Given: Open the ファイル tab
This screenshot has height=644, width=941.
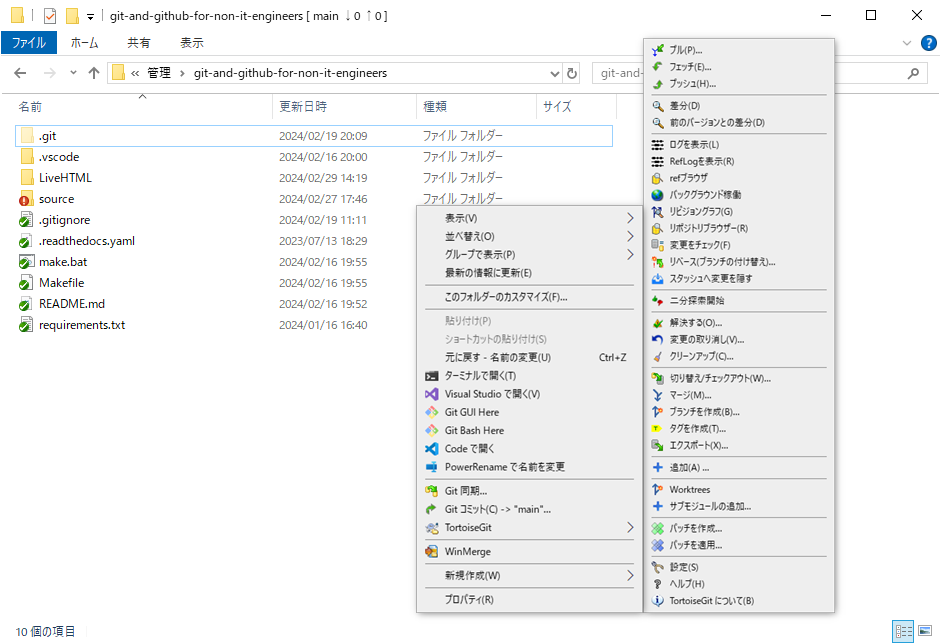Looking at the screenshot, I should pos(29,43).
